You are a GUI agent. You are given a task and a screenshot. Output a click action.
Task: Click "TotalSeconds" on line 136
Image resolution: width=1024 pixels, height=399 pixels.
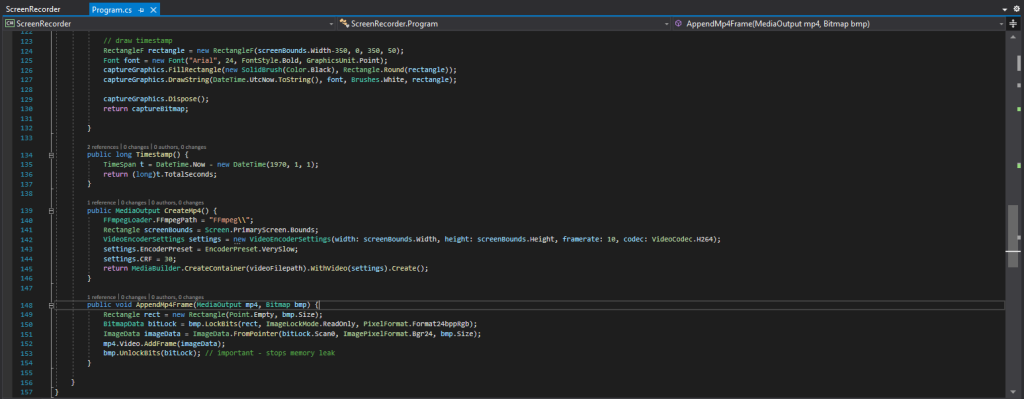point(189,174)
